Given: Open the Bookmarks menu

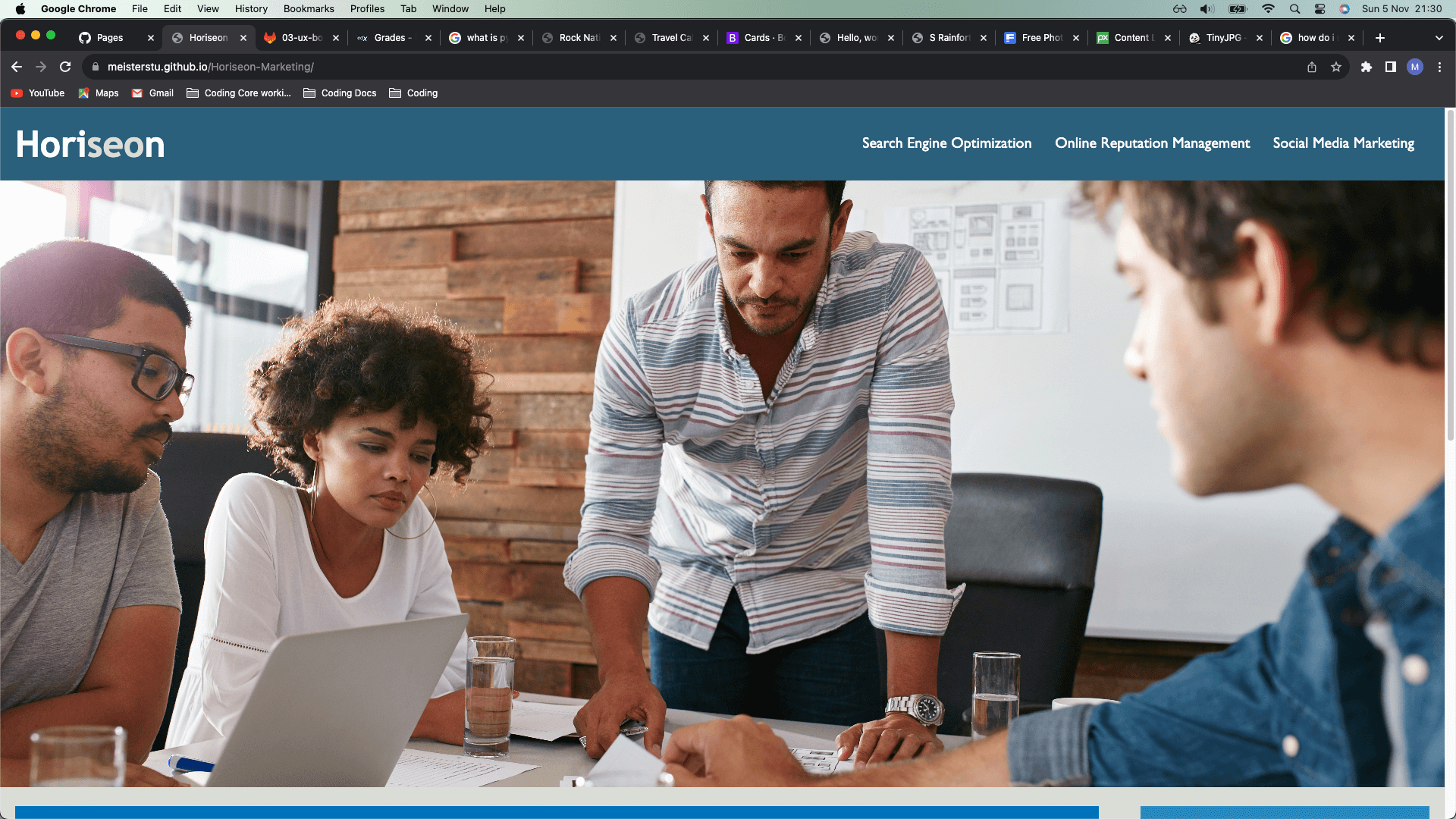Looking at the screenshot, I should click(x=309, y=9).
